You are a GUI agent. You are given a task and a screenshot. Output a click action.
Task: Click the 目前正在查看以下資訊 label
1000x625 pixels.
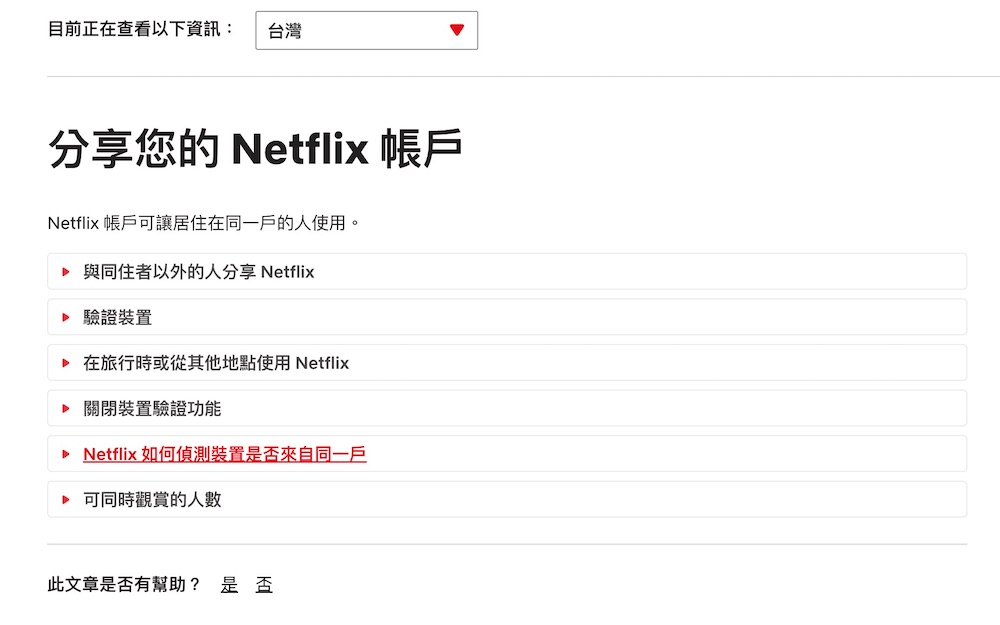(x=141, y=29)
